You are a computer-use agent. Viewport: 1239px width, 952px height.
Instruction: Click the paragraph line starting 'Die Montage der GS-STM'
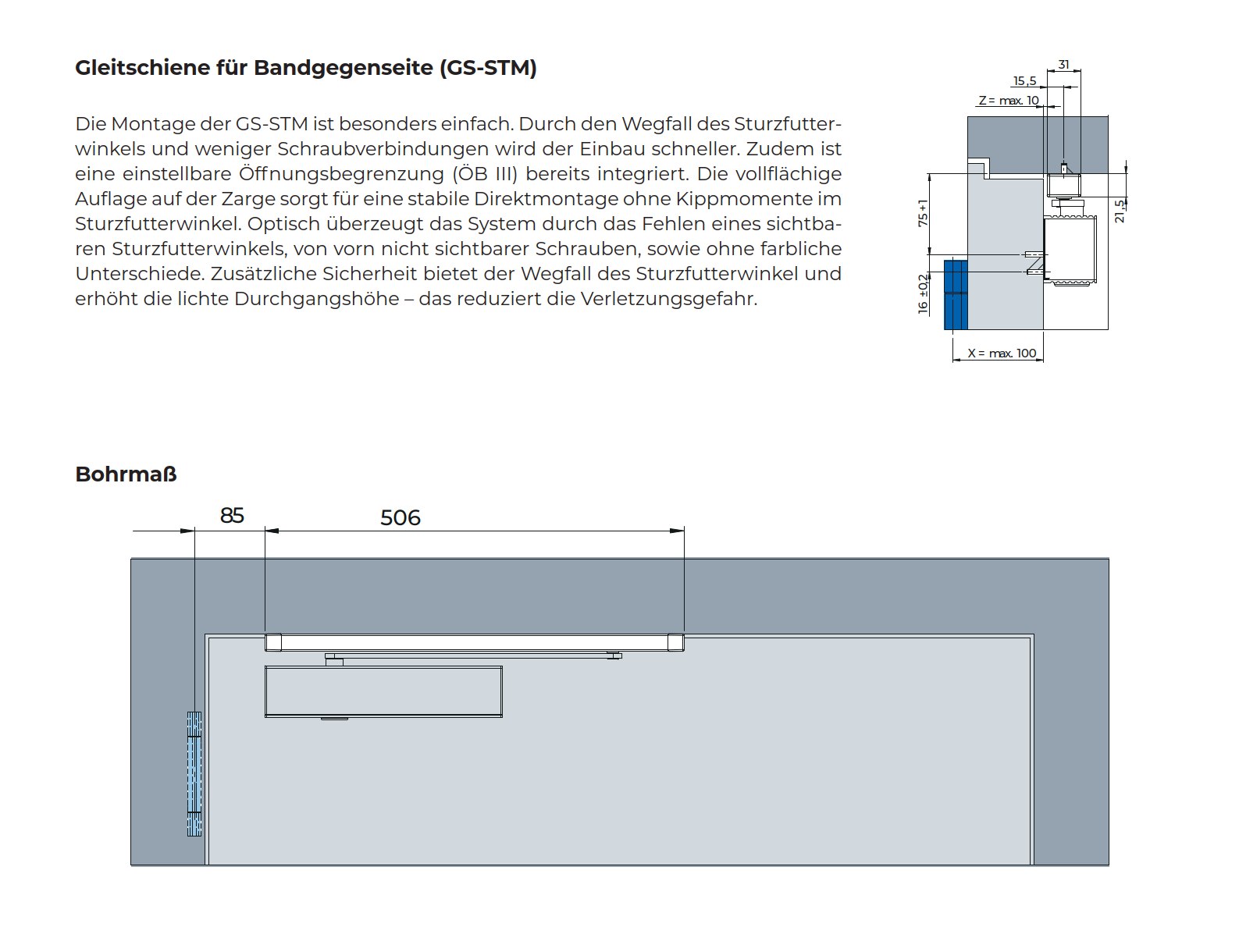(x=458, y=124)
